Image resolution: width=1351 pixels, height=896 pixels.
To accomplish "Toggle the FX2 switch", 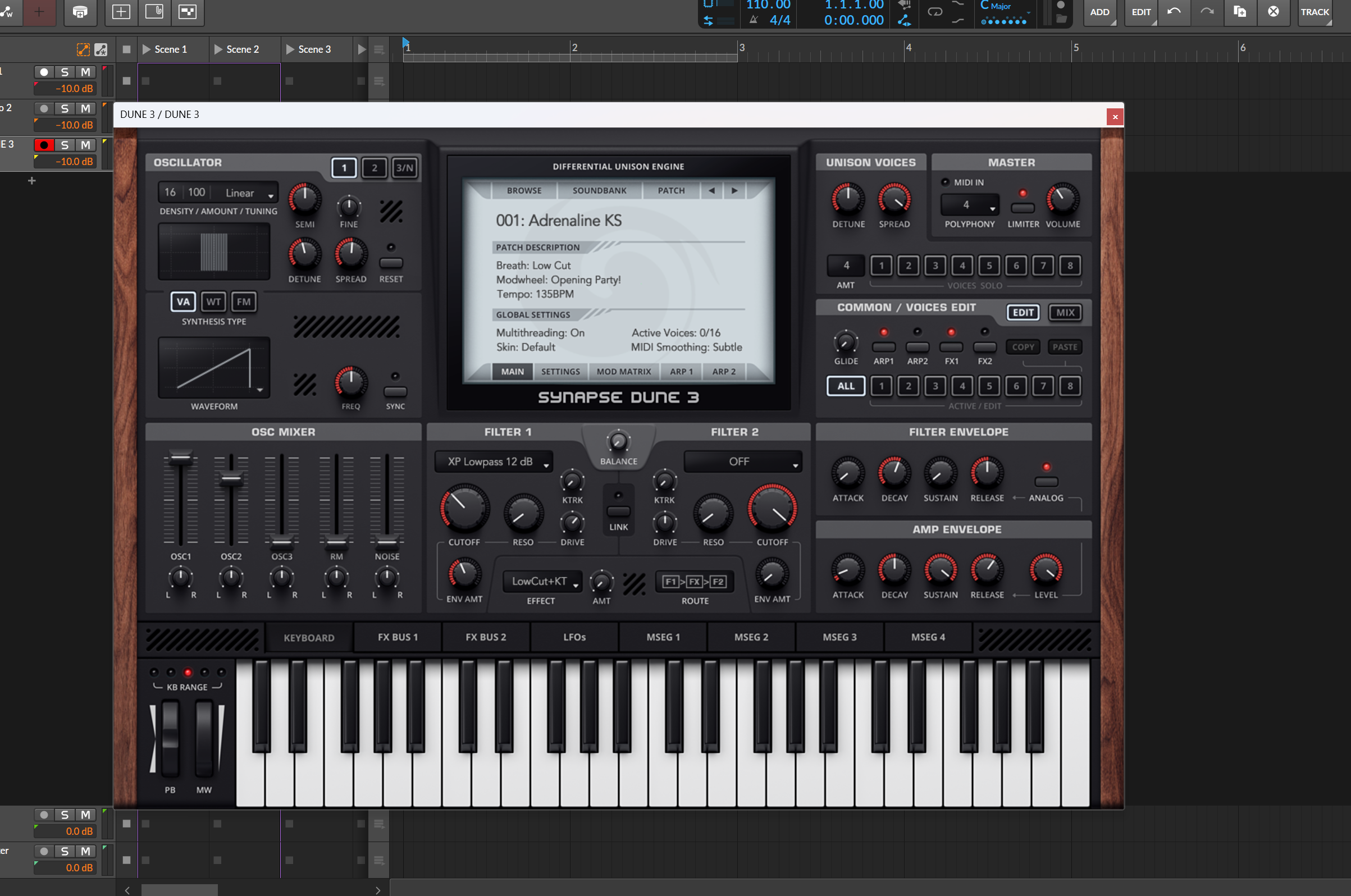I will click(x=985, y=347).
